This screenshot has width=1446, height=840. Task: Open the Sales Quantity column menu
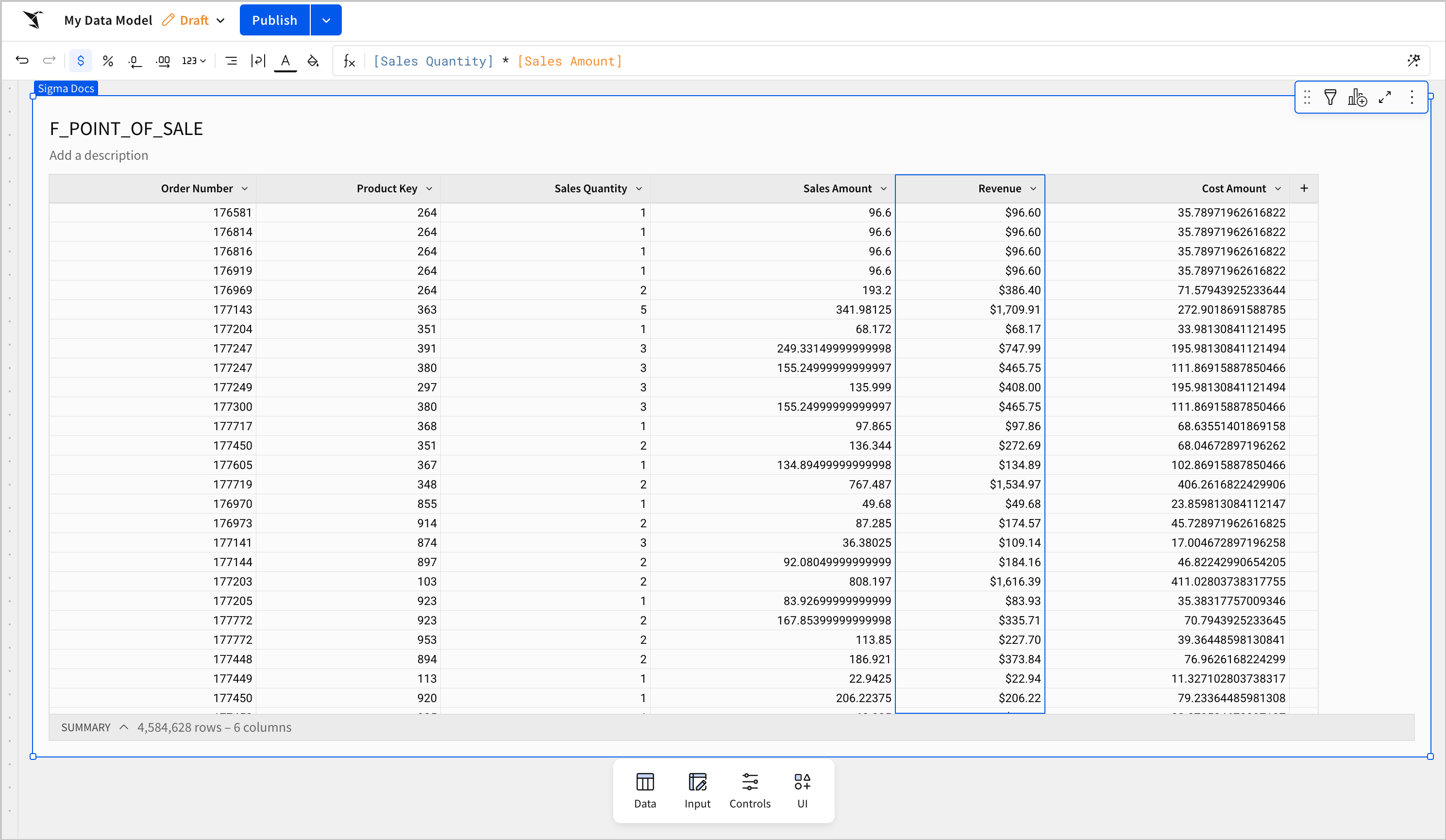pyautogui.click(x=639, y=189)
